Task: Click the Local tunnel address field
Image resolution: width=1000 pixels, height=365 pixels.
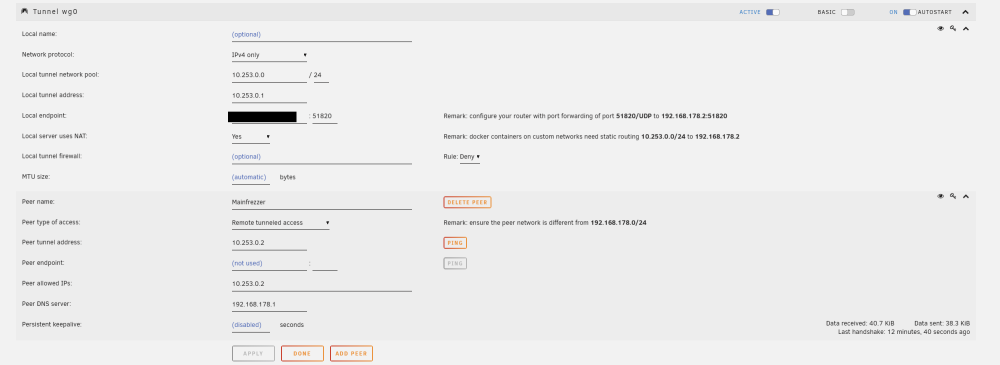Action: [269, 96]
